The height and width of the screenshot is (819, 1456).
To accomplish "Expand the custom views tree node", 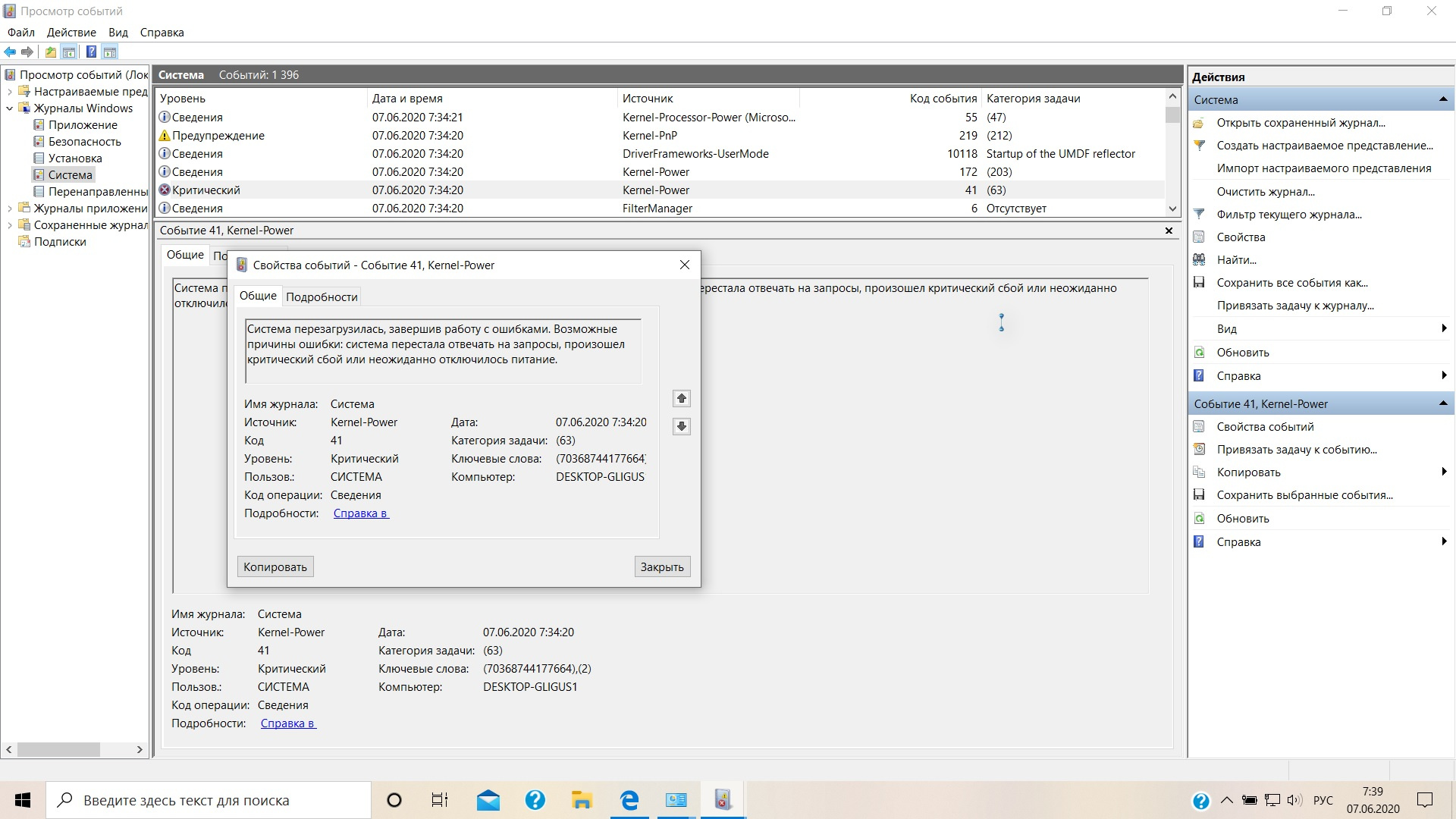I will tap(10, 92).
